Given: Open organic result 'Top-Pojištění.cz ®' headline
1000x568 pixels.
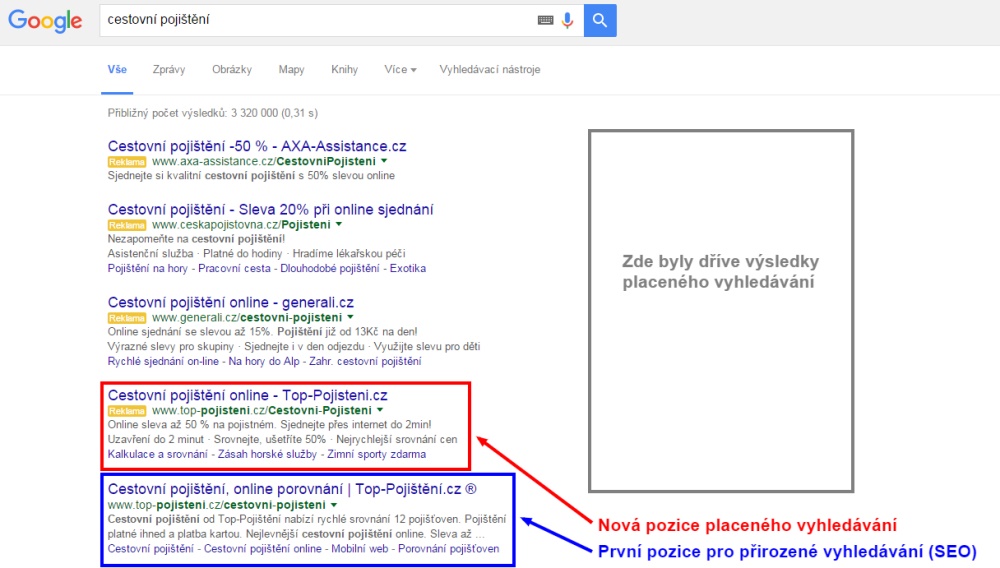Looking at the screenshot, I should click(x=292, y=489).
